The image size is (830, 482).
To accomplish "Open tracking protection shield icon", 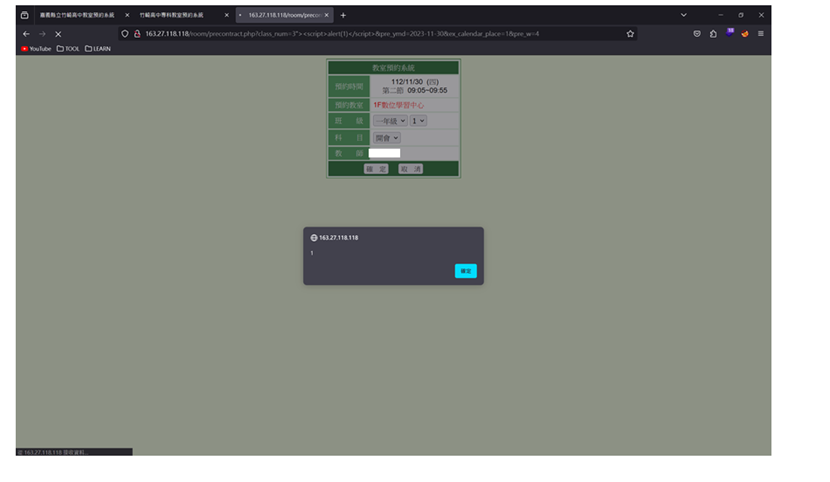I will [x=125, y=34].
